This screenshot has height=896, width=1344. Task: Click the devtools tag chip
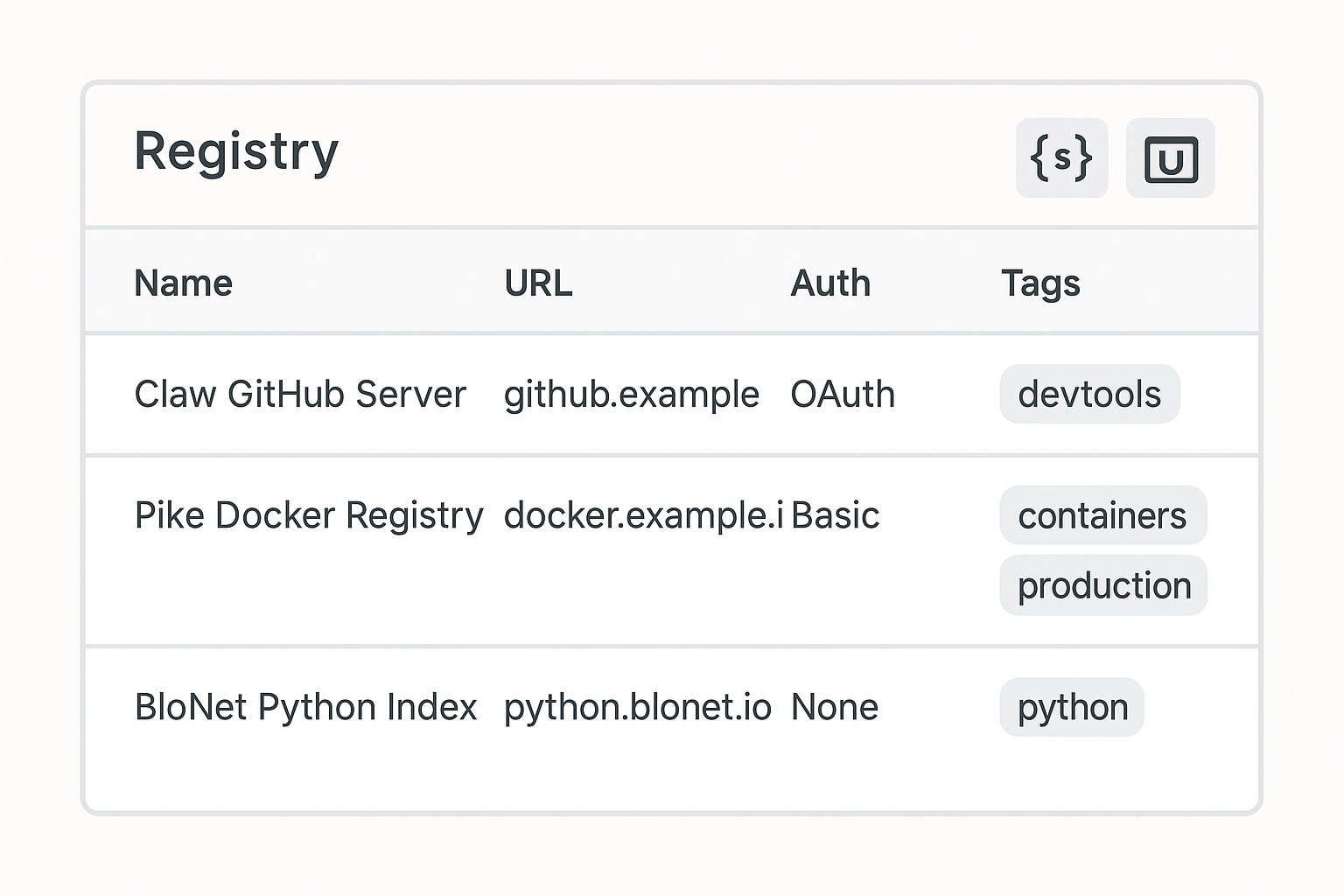pyautogui.click(x=1089, y=395)
